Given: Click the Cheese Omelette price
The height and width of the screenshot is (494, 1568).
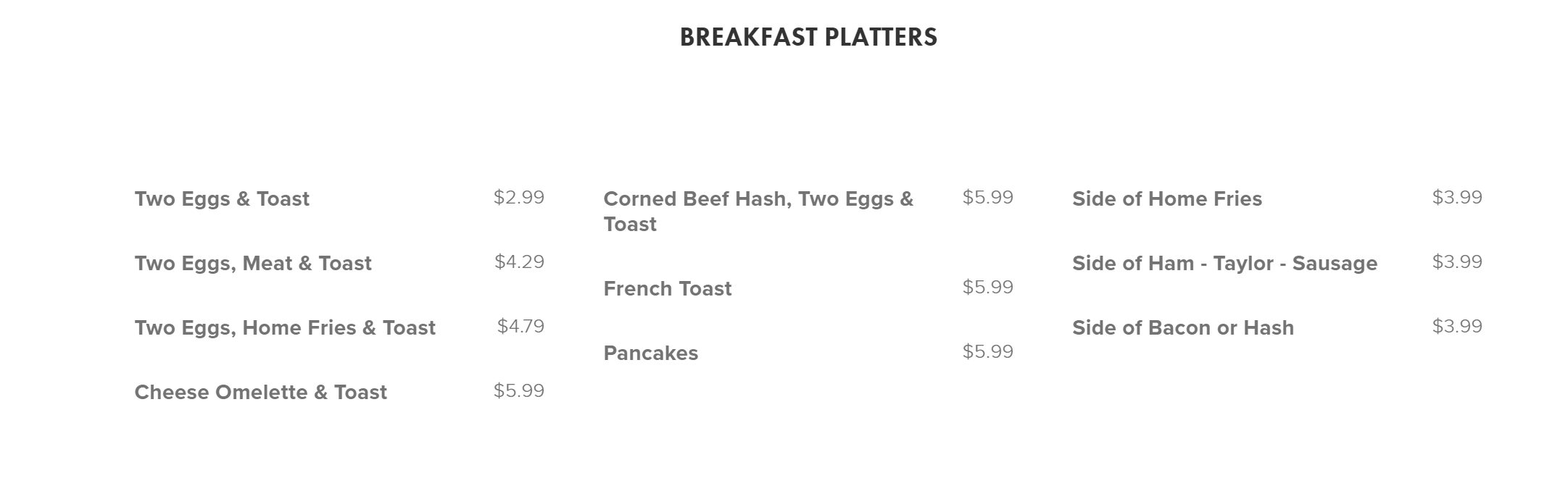Looking at the screenshot, I should (518, 391).
